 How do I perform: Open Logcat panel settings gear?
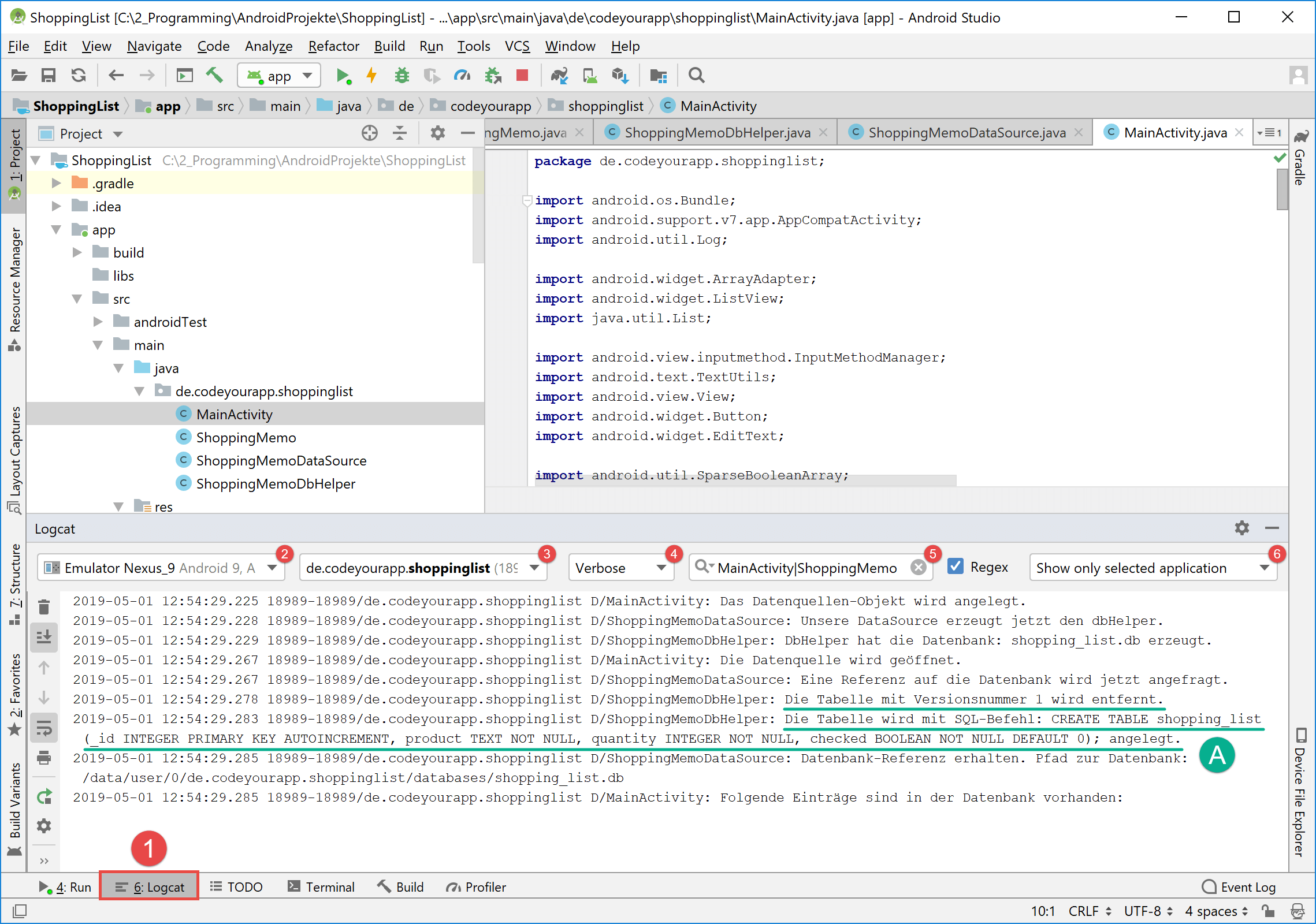pyautogui.click(x=1241, y=528)
